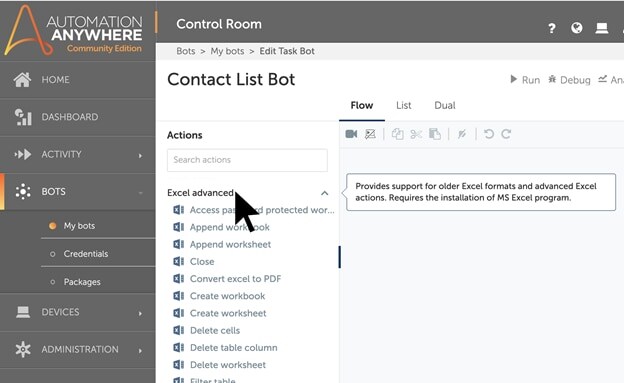Image resolution: width=624 pixels, height=383 pixels.
Task: Click the Debug button
Action: 569,80
